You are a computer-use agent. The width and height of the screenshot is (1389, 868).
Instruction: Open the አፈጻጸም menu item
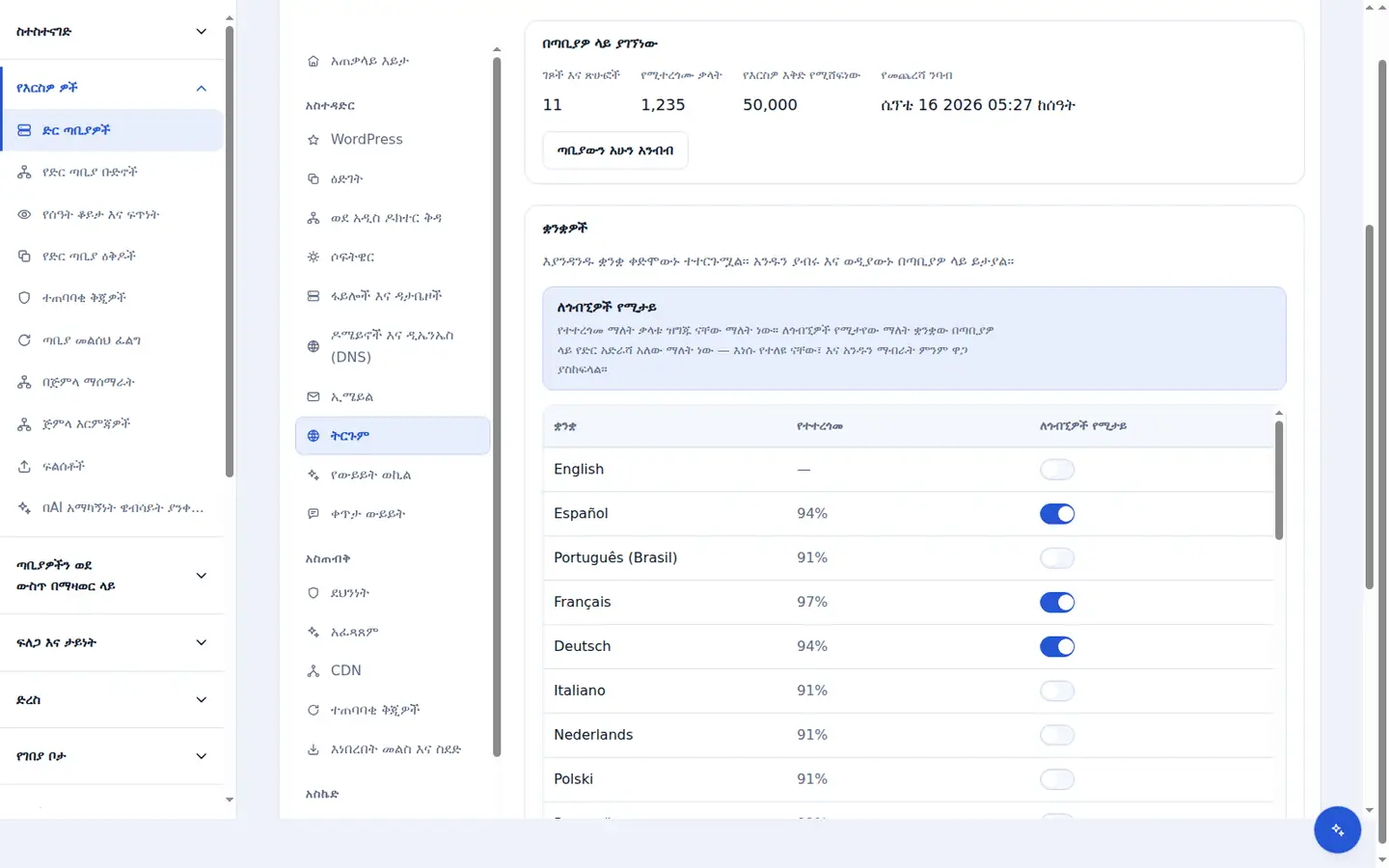393,633
